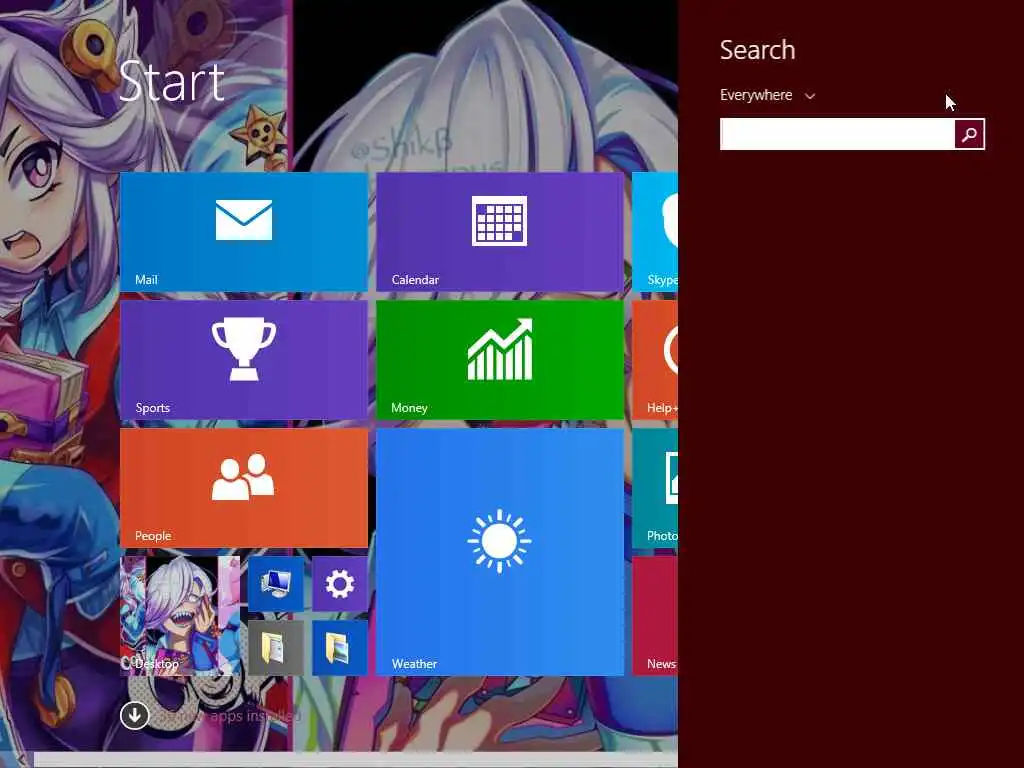Show all apps with down arrow
Viewport: 1024px width, 768px height.
click(x=135, y=715)
